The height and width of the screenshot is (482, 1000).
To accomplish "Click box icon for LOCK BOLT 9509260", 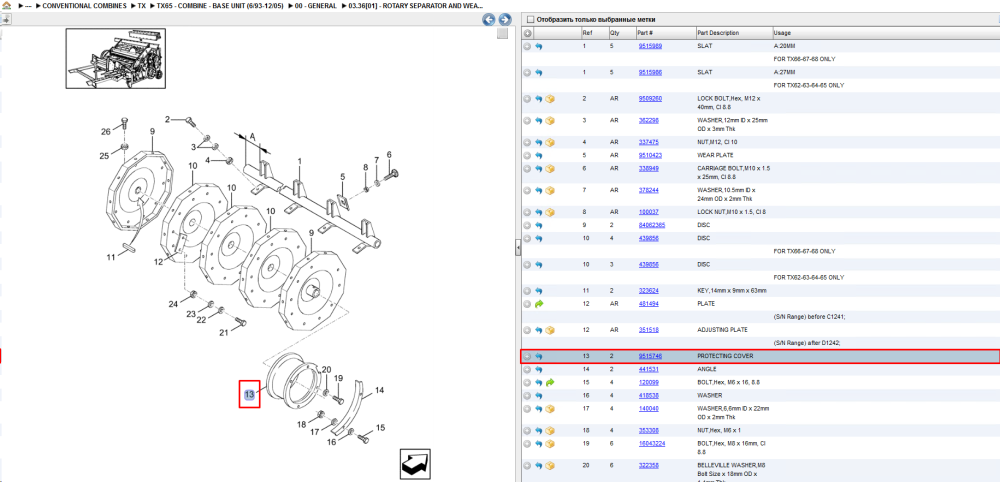I will 550,99.
